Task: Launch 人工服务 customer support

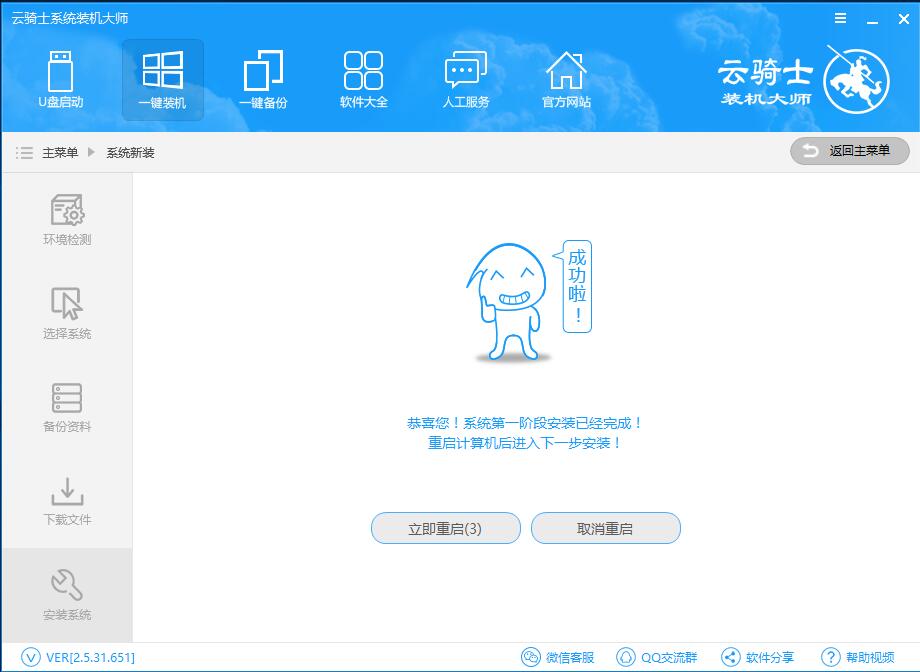Action: 464,80
